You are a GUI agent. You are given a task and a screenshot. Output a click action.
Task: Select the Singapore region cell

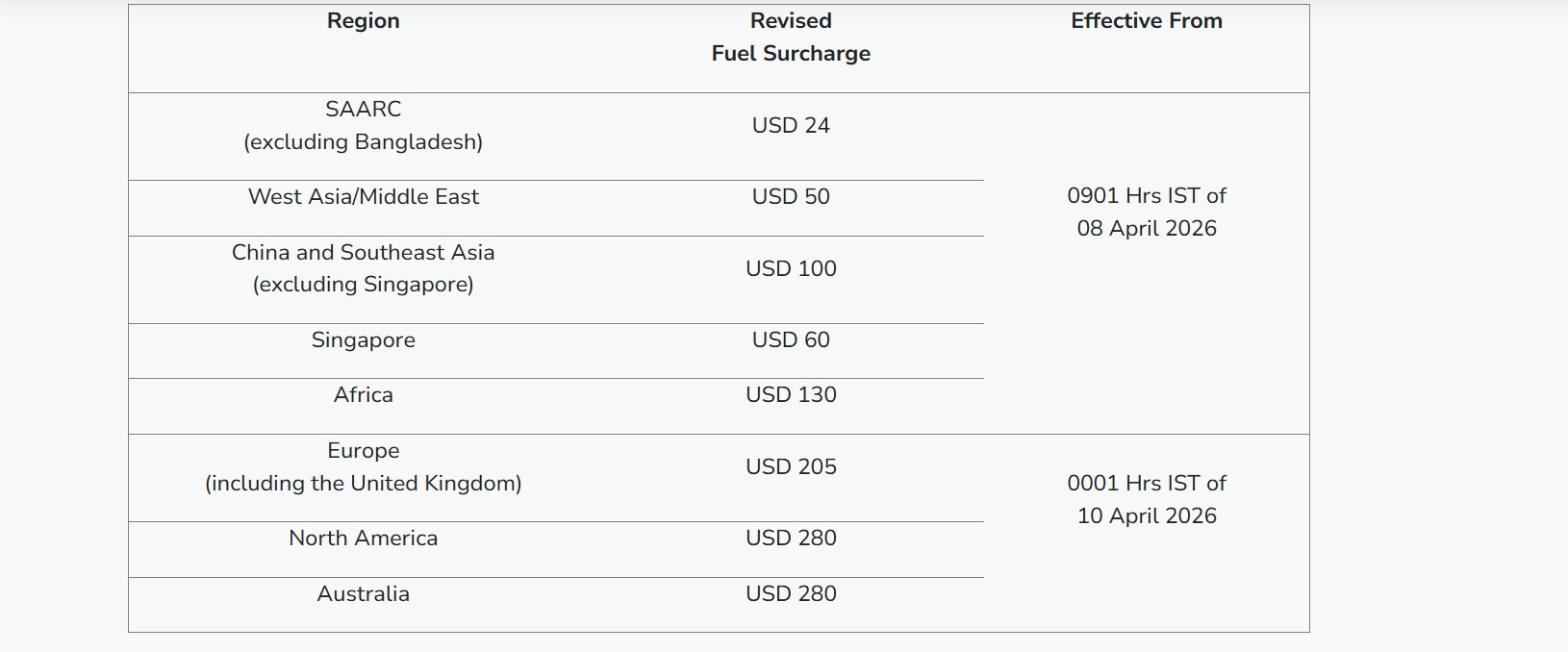(x=363, y=340)
